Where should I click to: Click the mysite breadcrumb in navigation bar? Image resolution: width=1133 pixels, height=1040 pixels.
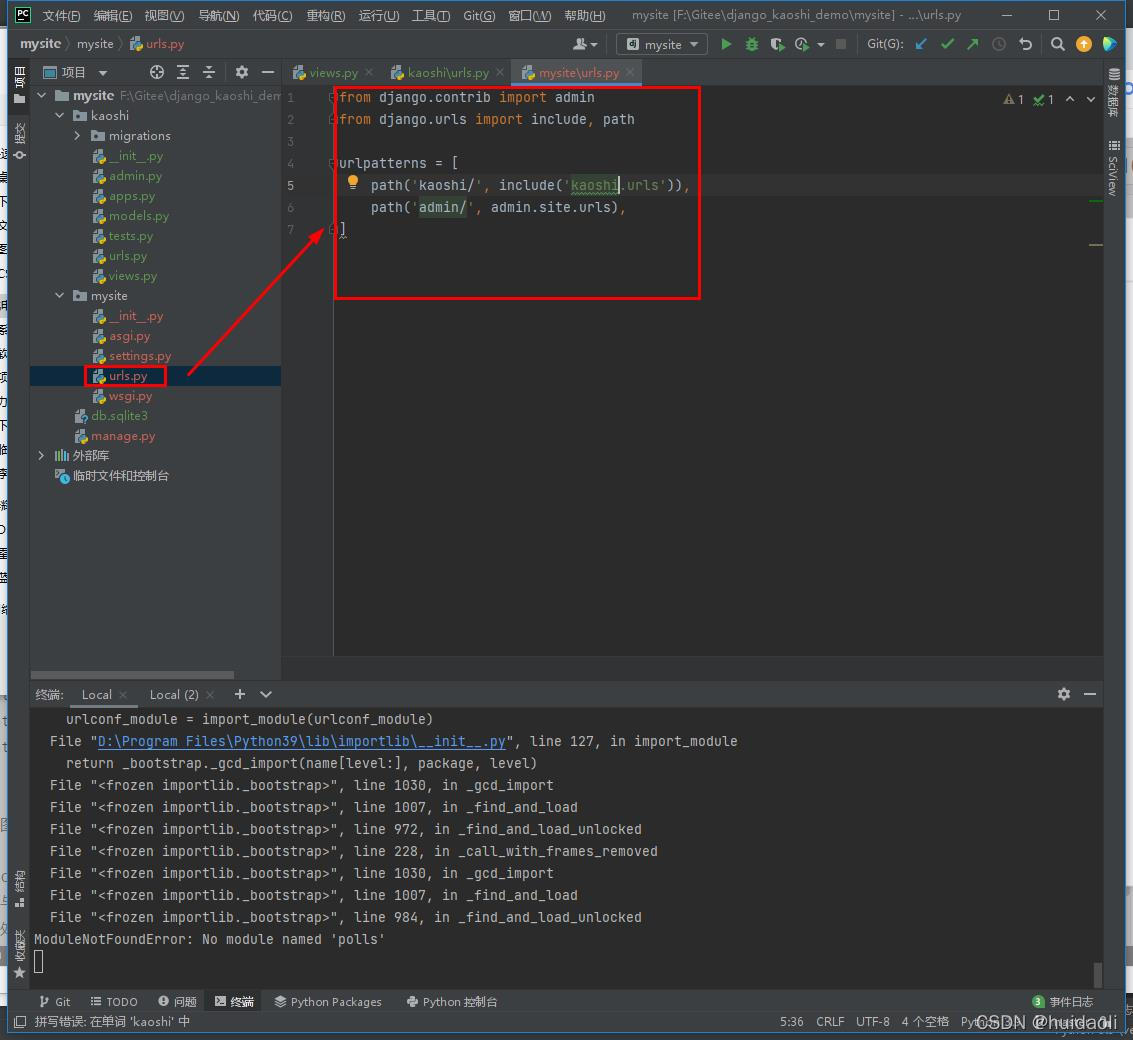40,44
